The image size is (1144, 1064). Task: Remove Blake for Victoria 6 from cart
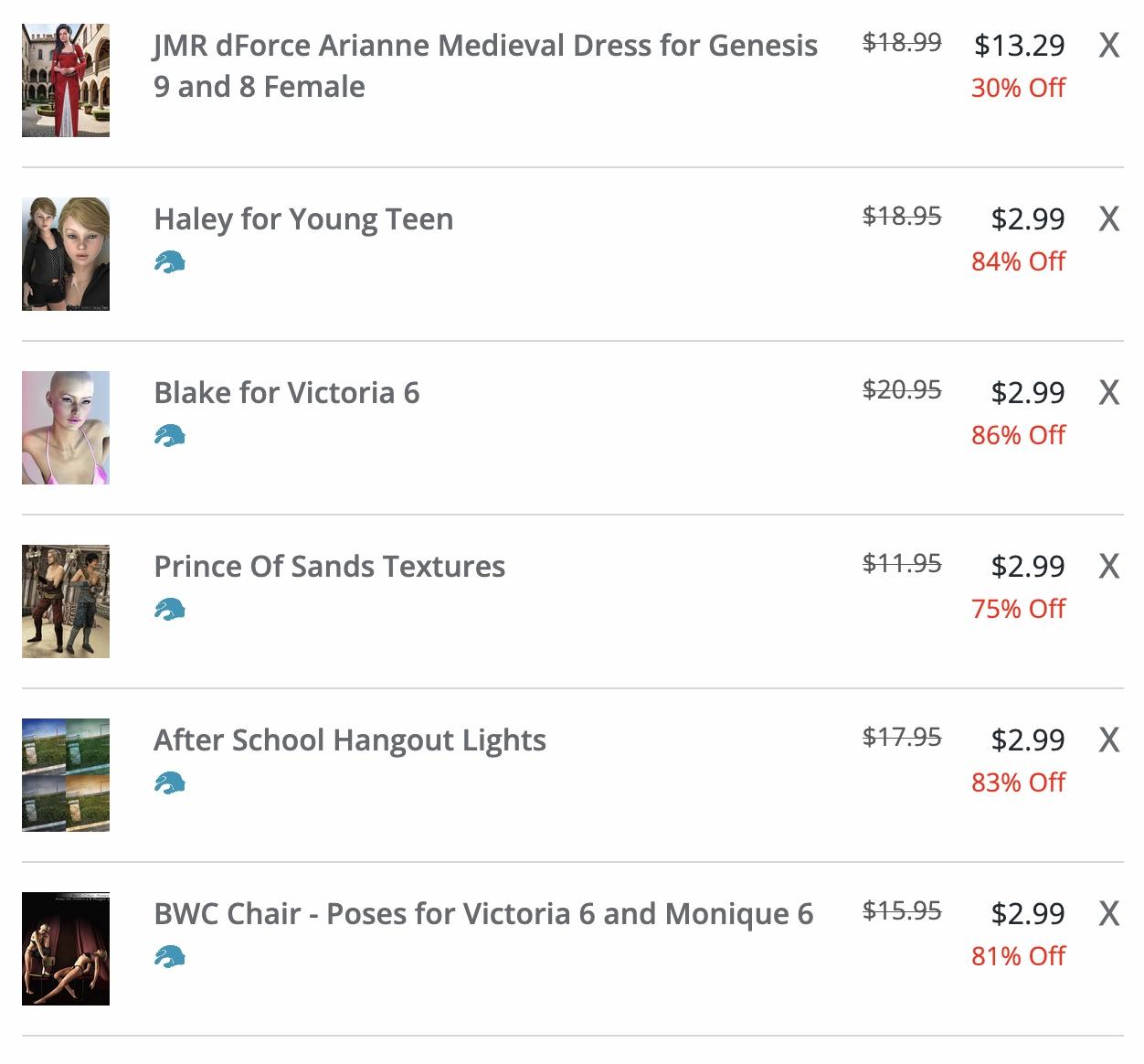[x=1108, y=392]
